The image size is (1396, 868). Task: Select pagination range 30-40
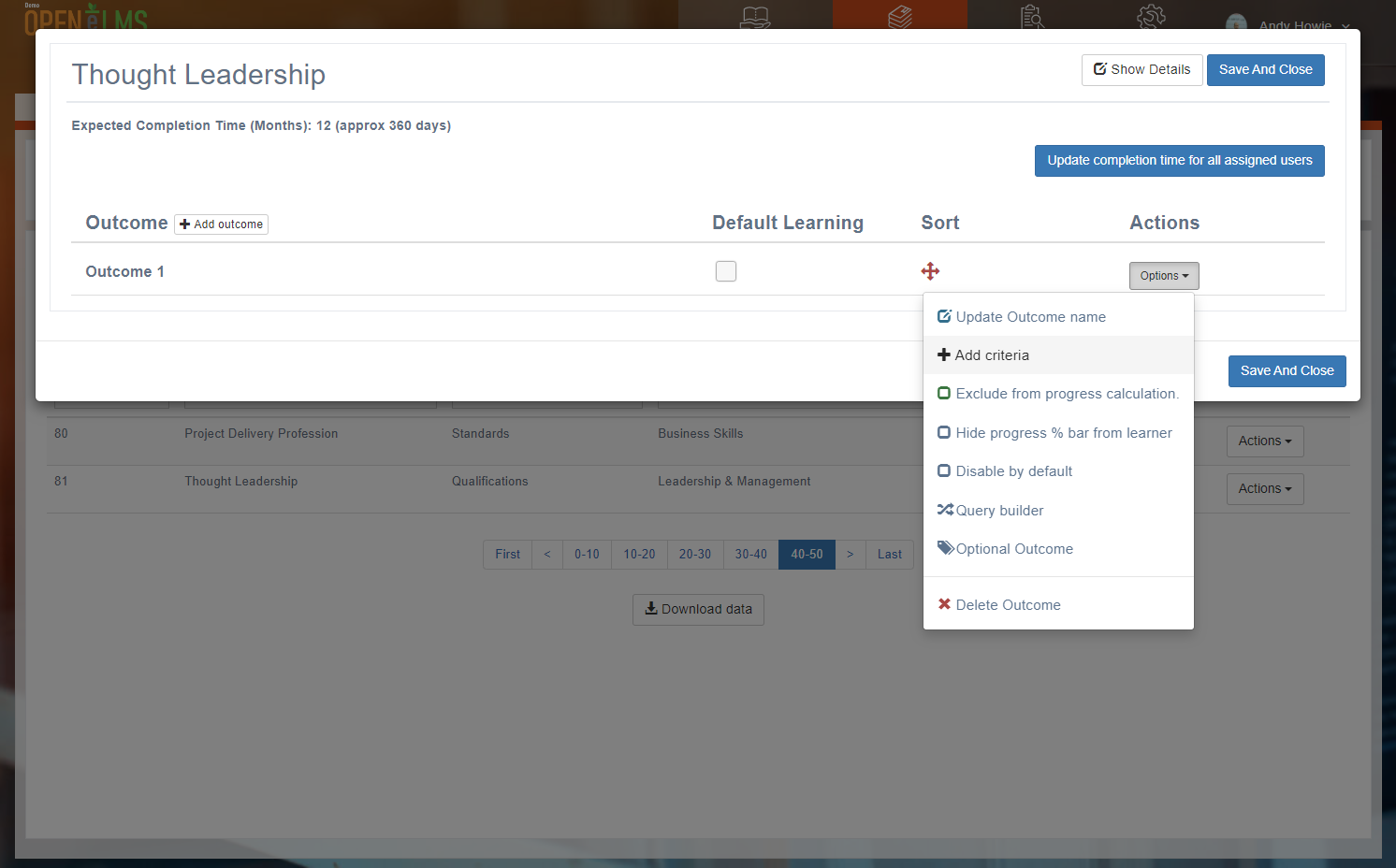750,555
